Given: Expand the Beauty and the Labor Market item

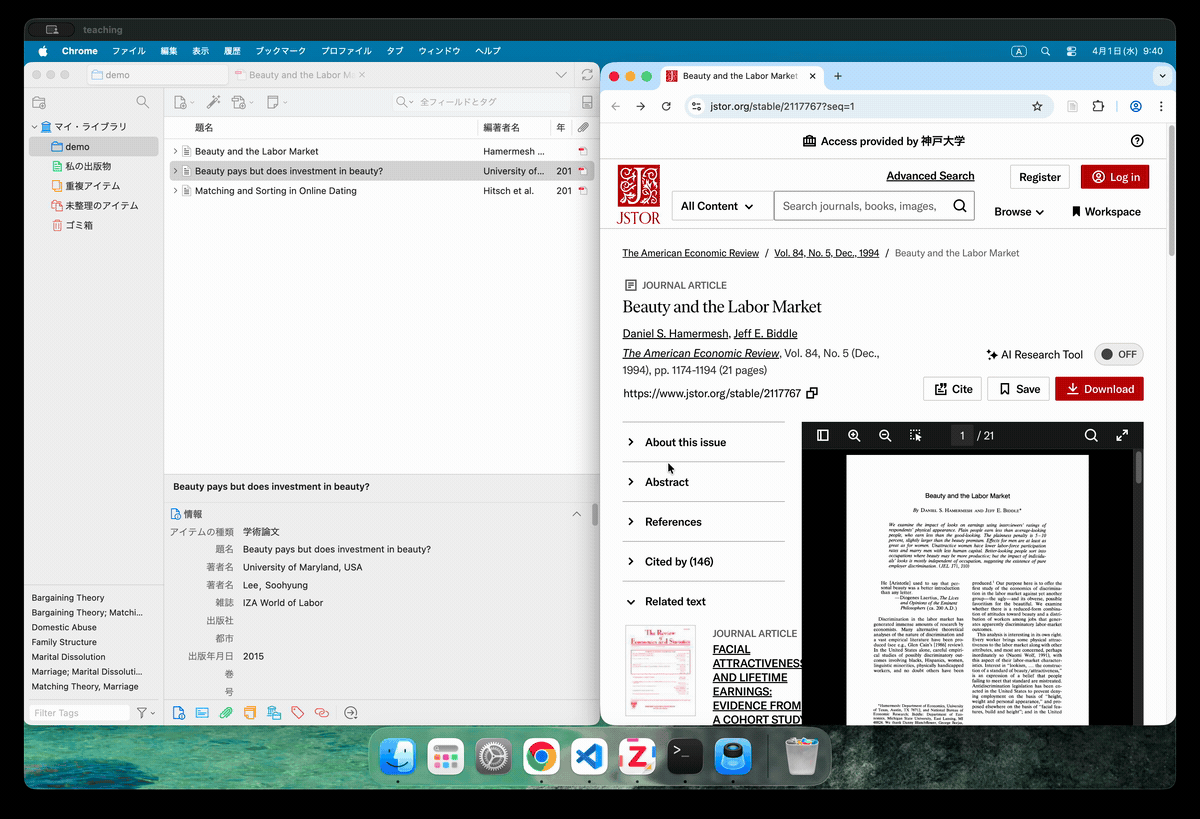Looking at the screenshot, I should coord(176,152).
